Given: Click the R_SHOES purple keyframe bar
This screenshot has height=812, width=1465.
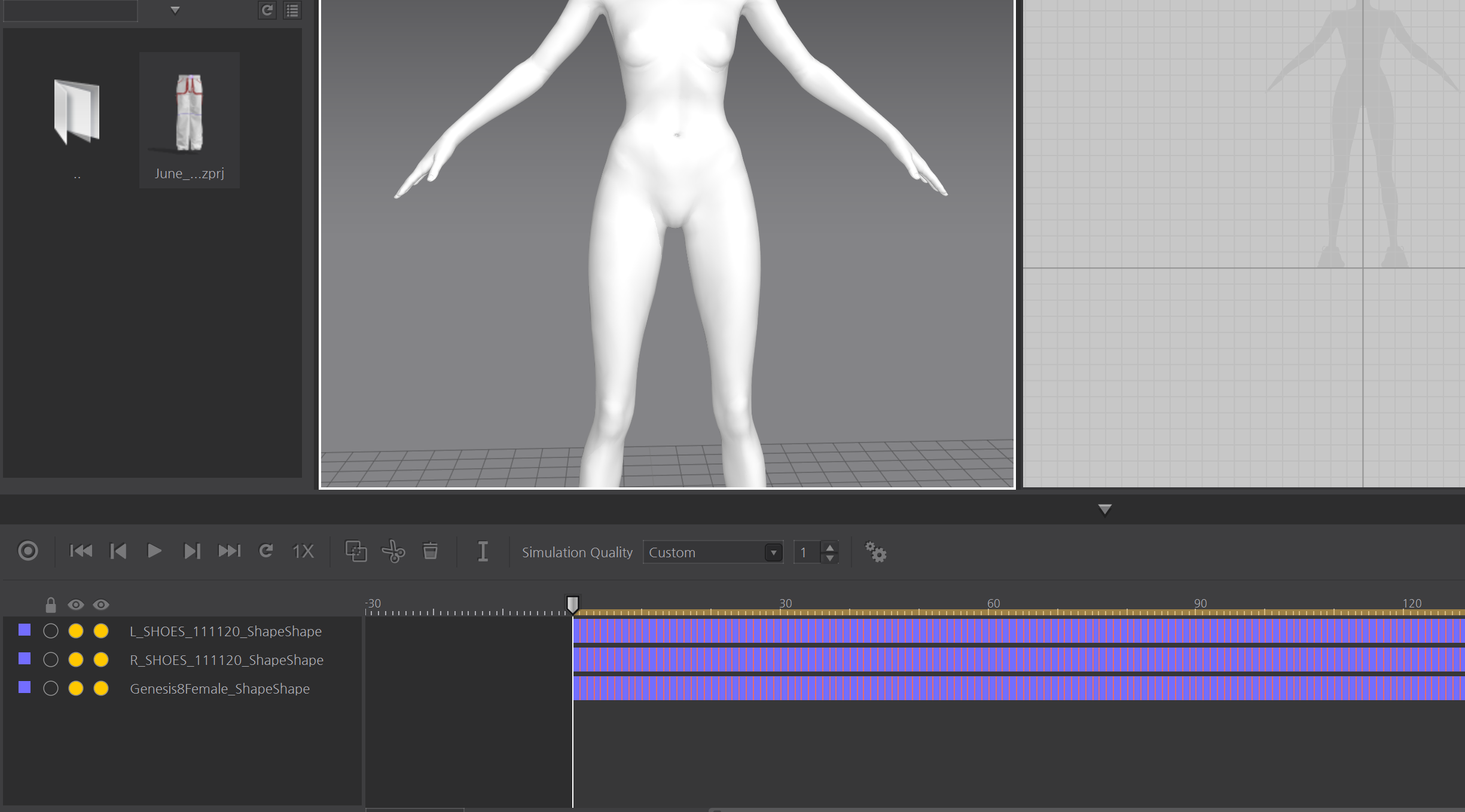Looking at the screenshot, I should pos(1019,660).
